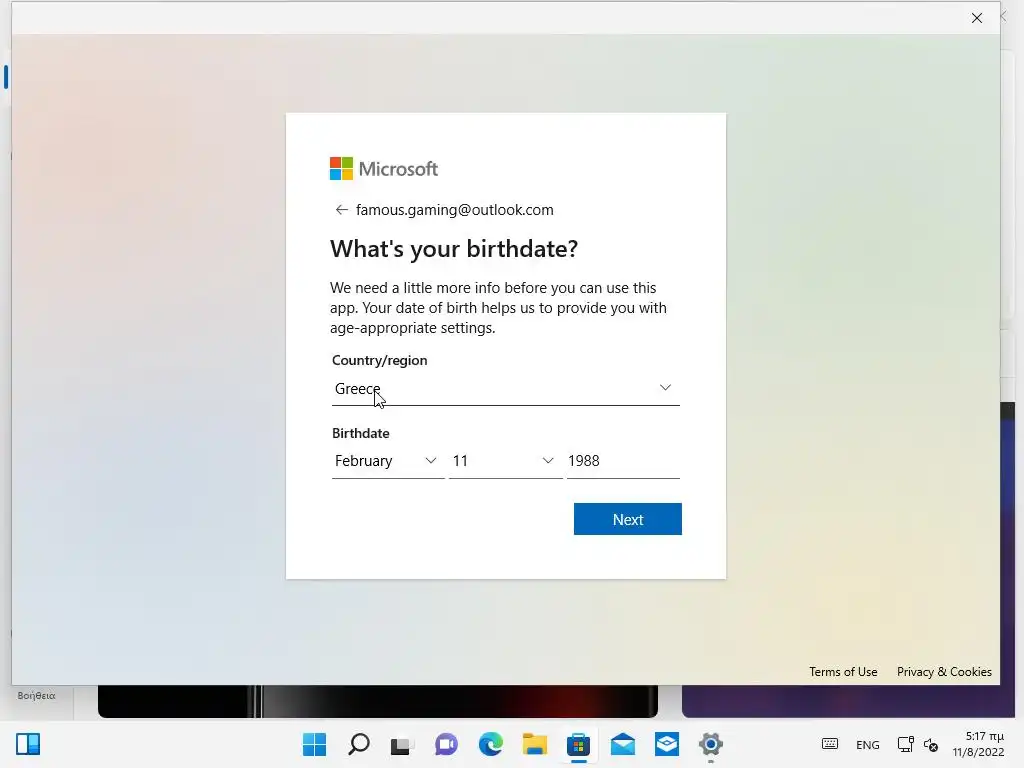
Task: Launch the Teams Chat taskbar icon
Action: coord(447,744)
